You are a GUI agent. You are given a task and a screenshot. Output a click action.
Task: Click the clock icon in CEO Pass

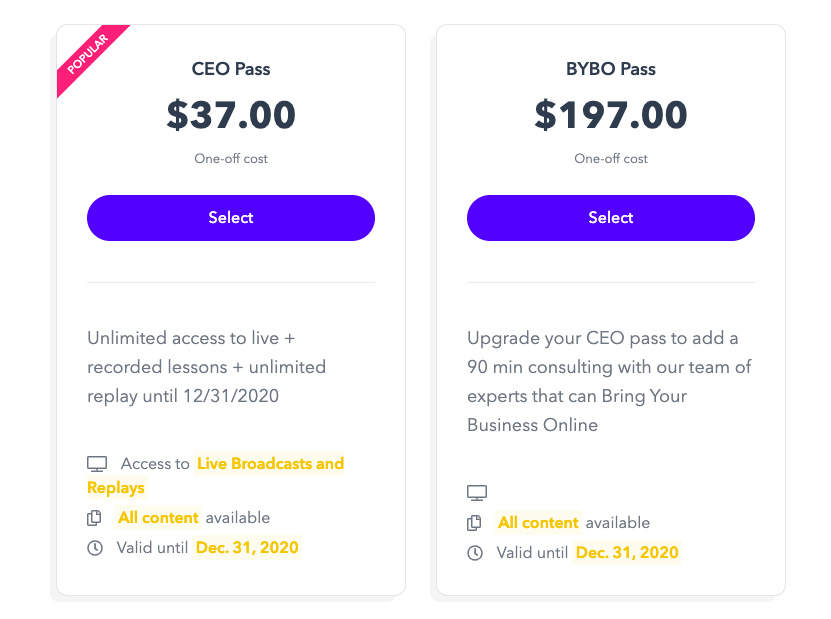[95, 548]
